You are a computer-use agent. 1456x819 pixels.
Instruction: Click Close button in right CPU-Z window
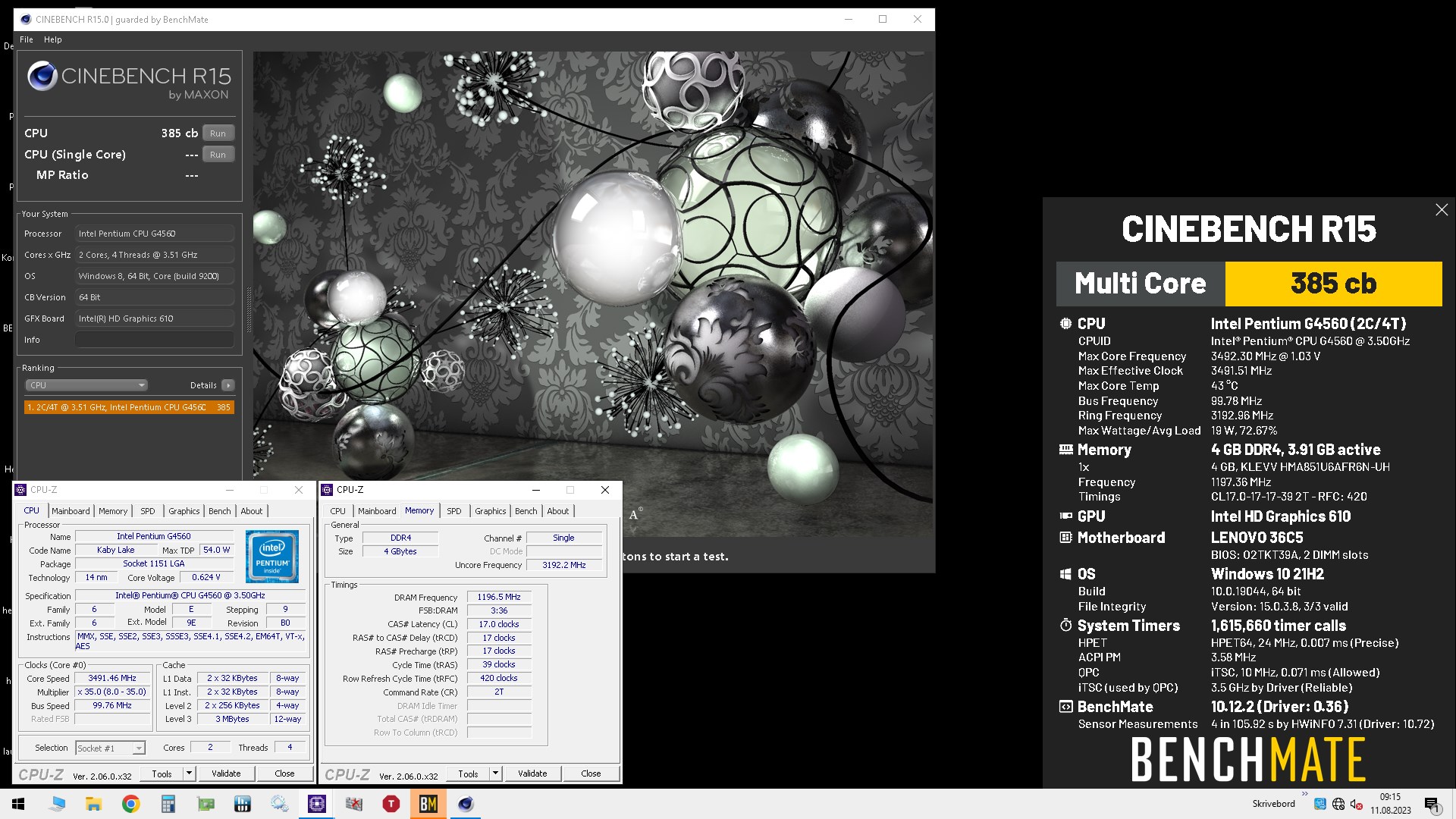pyautogui.click(x=591, y=773)
